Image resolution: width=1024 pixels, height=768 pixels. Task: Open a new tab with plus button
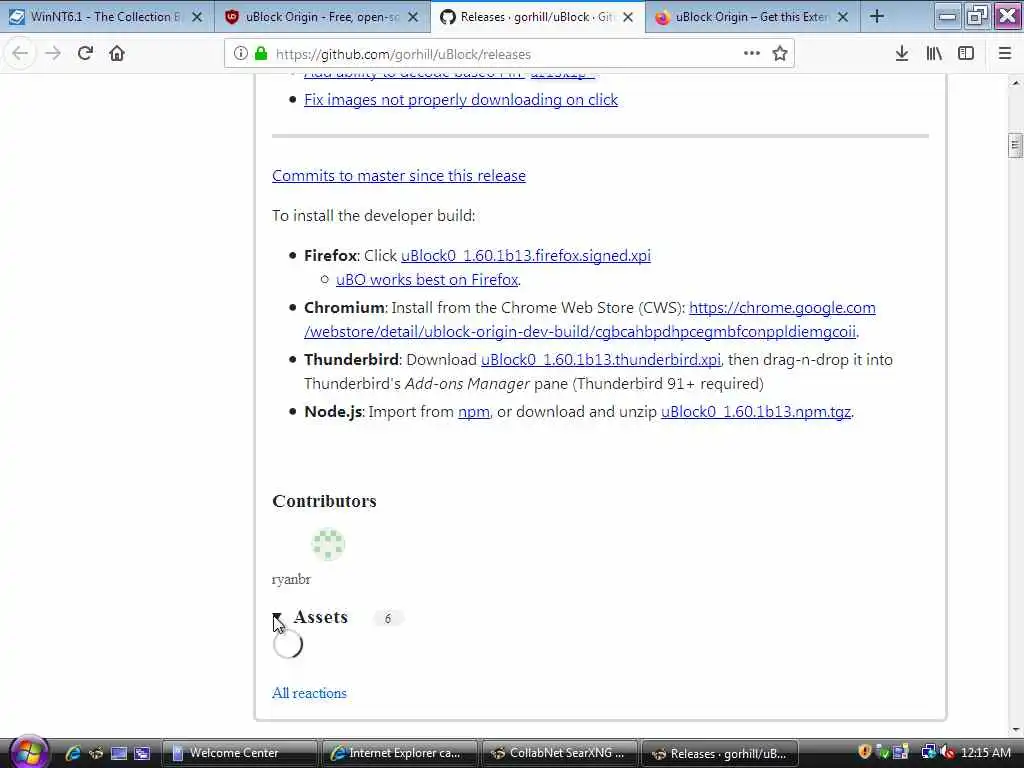pos(877,17)
